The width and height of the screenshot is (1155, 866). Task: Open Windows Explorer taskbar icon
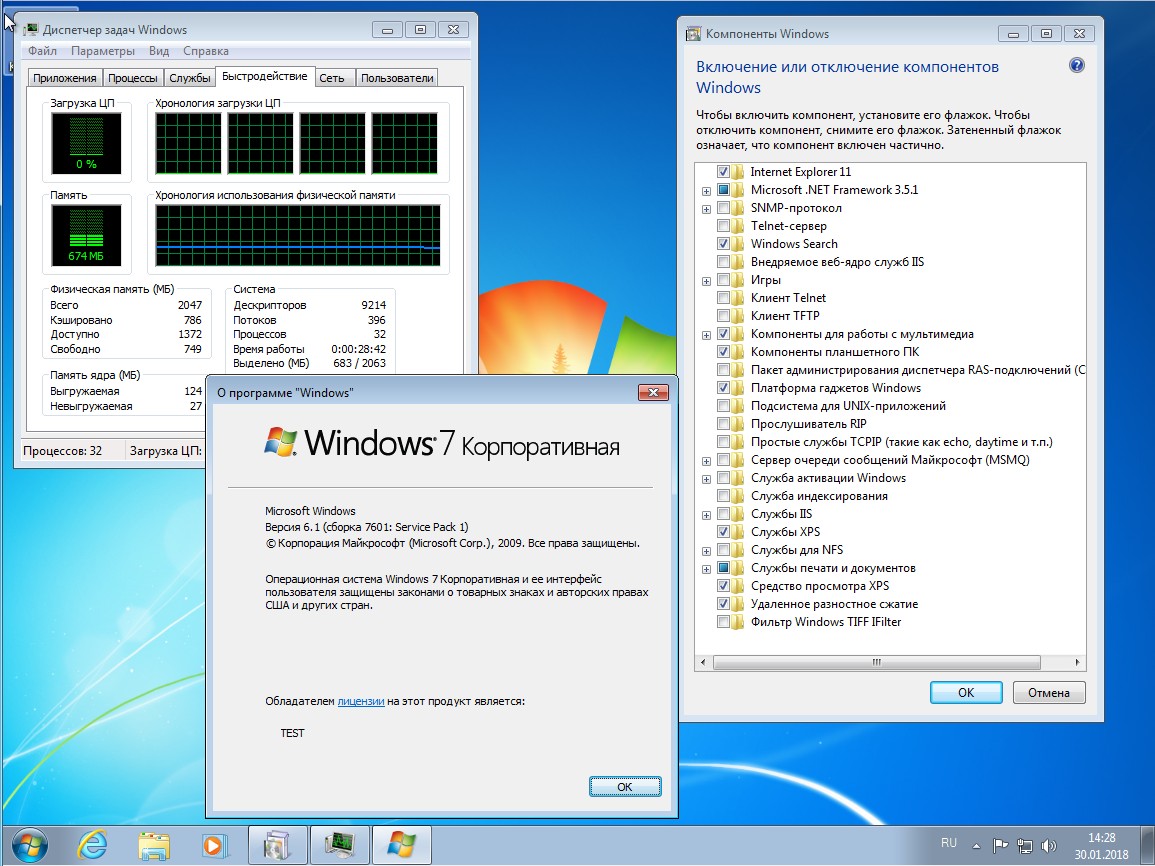[154, 845]
